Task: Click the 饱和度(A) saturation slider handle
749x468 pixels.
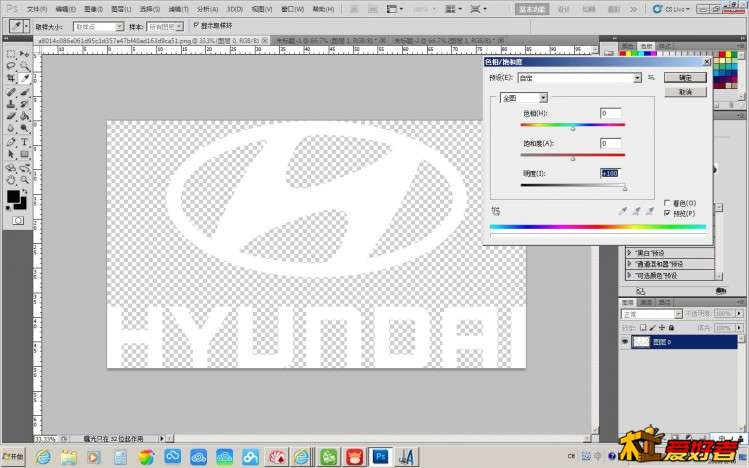Action: coord(573,159)
